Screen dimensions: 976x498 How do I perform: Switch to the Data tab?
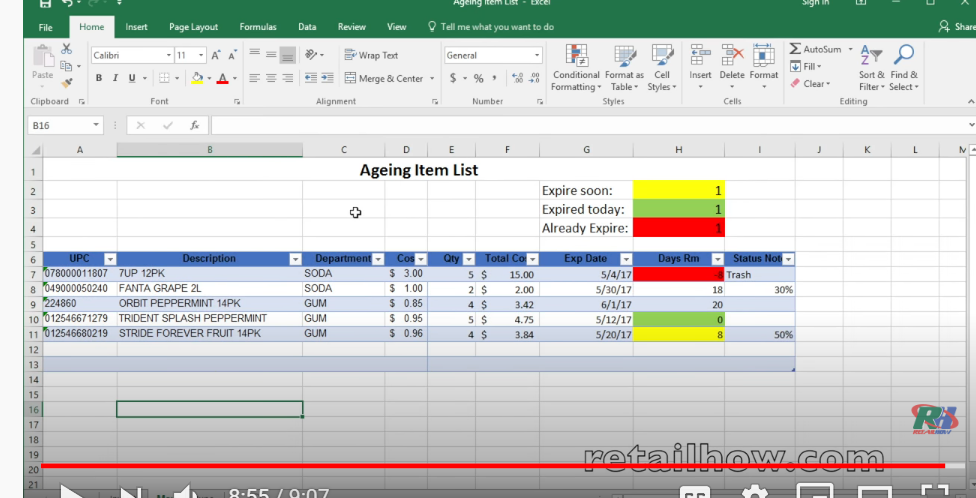(x=307, y=27)
